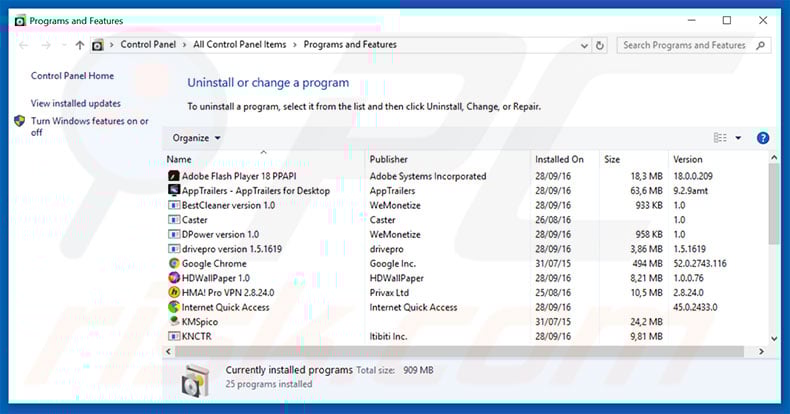
Task: Click the search magnifier icon
Action: click(761, 45)
